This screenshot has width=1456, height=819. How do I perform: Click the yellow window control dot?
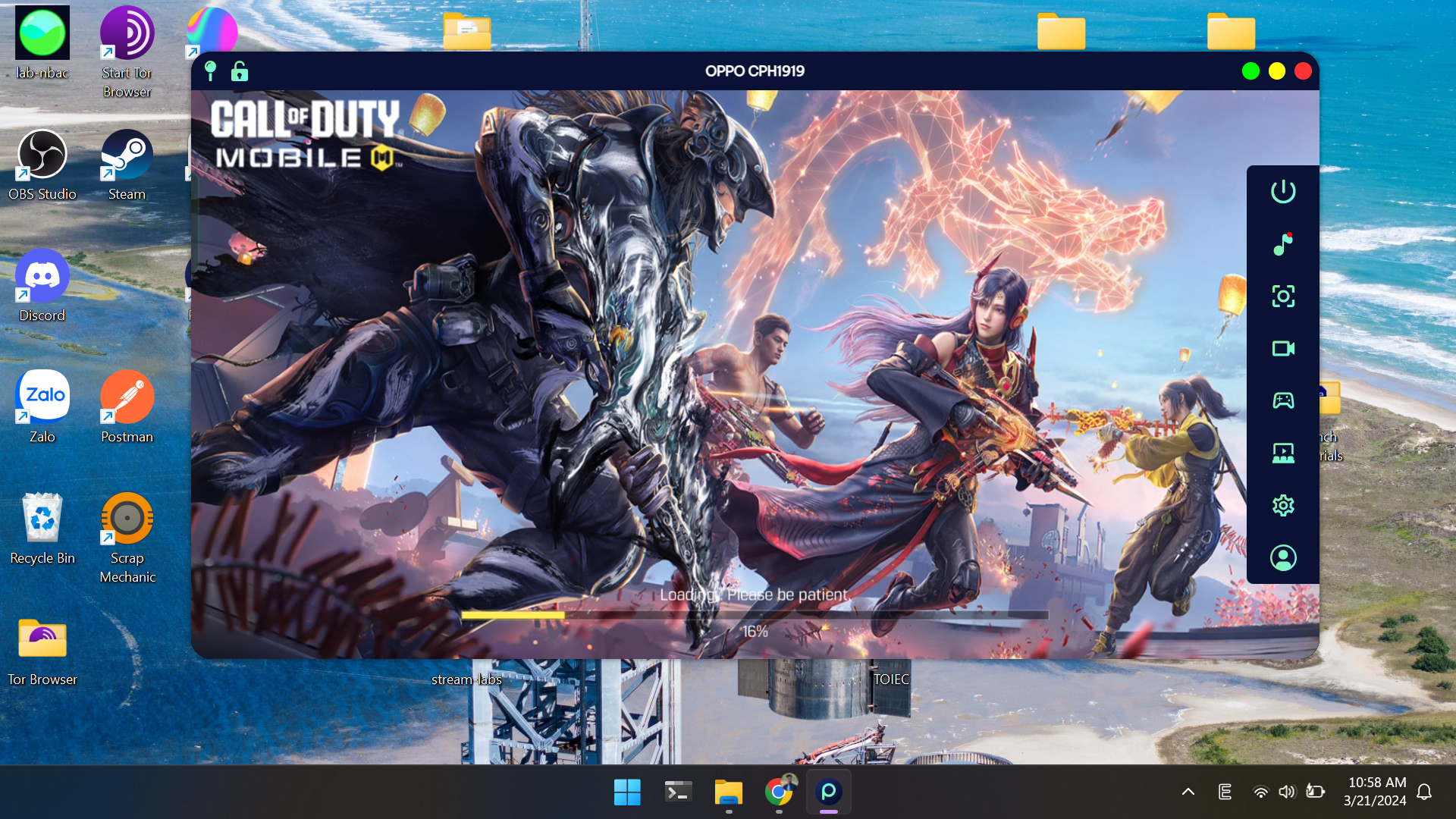1277,71
